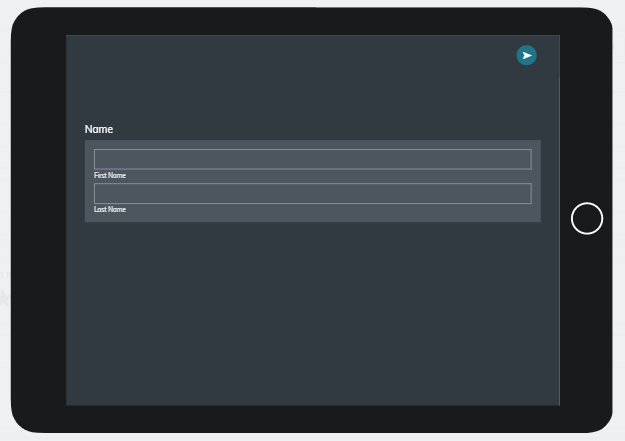Focus the Last Name text box

pyautogui.click(x=312, y=193)
